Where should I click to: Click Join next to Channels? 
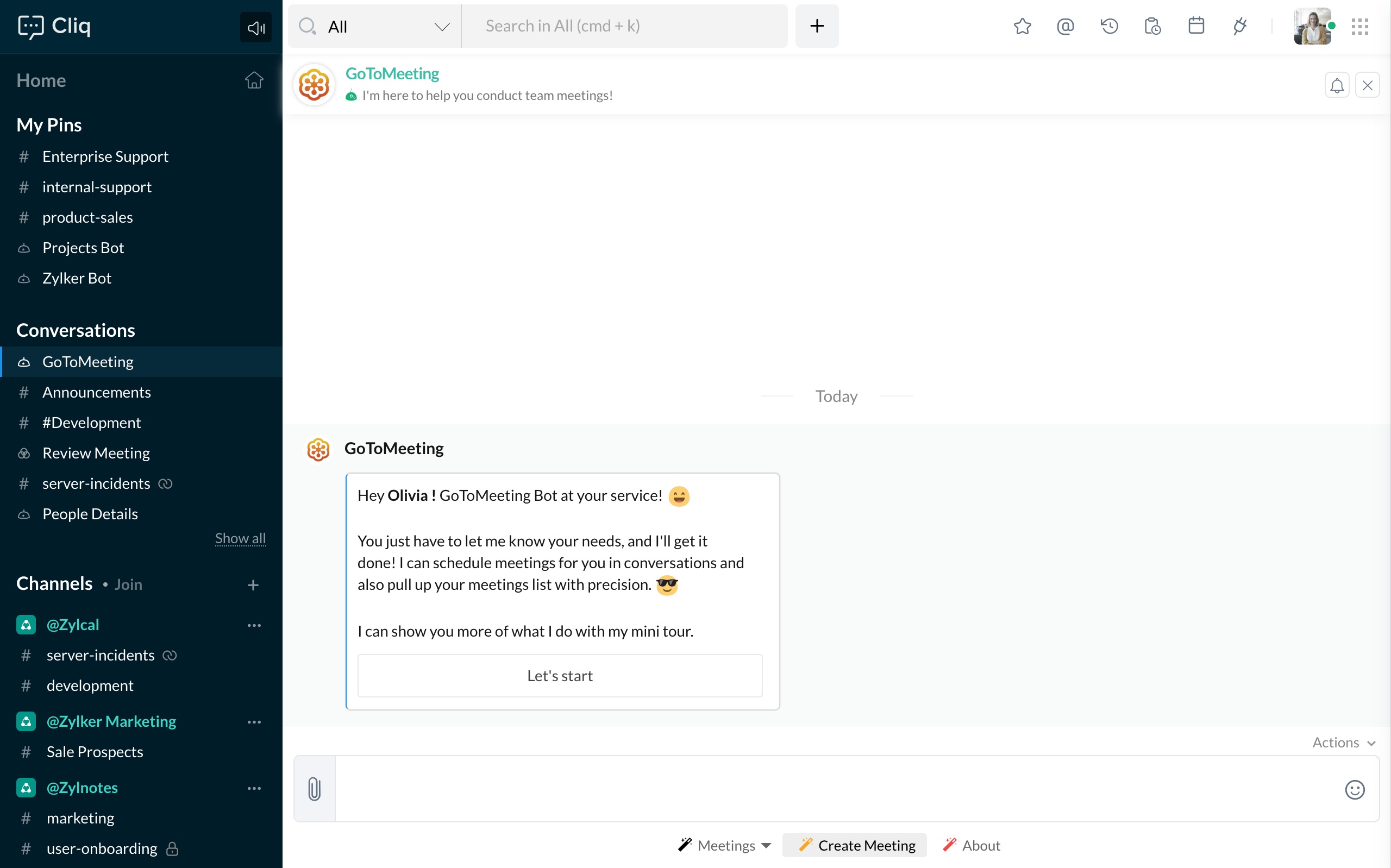128,584
